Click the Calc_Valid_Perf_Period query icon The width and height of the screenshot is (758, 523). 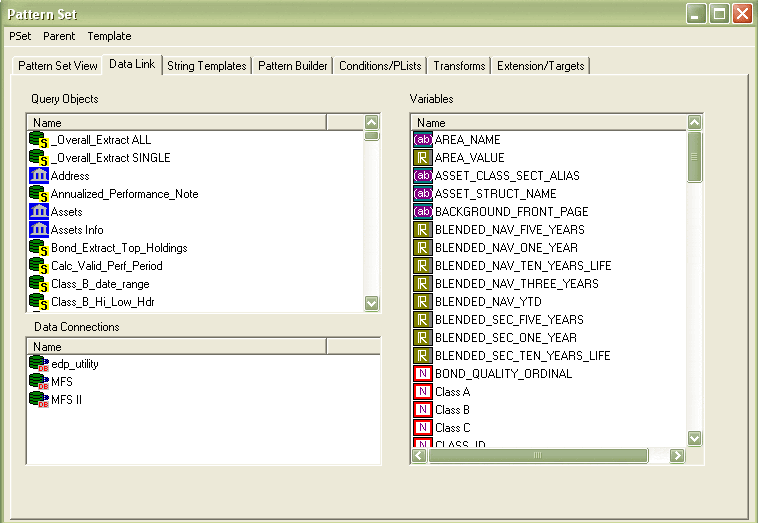pyautogui.click(x=39, y=266)
